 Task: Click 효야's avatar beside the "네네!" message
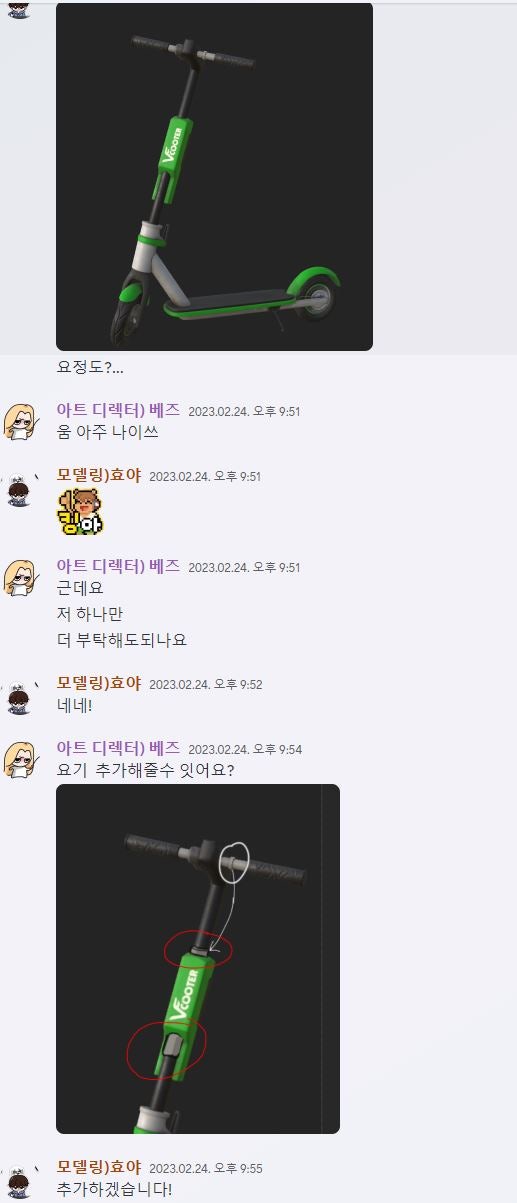[x=21, y=695]
